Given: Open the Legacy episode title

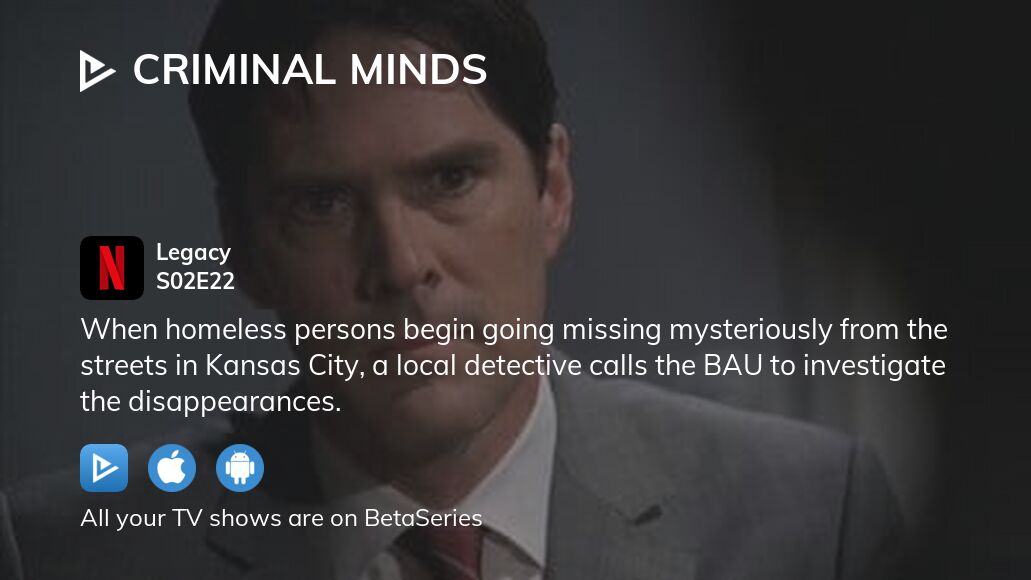Looking at the screenshot, I should tap(193, 253).
